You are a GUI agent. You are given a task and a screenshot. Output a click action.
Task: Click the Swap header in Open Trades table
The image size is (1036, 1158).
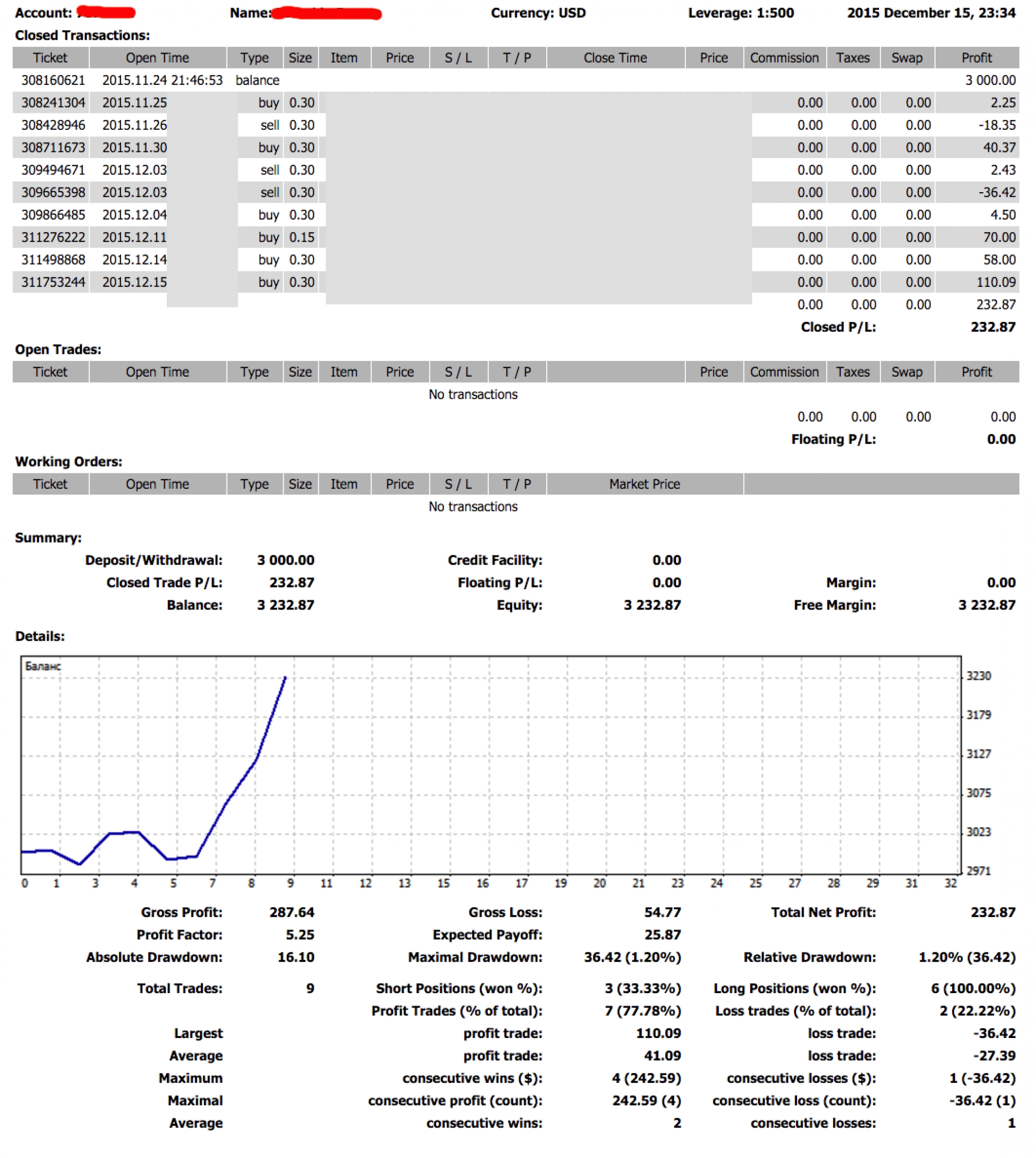click(x=906, y=372)
